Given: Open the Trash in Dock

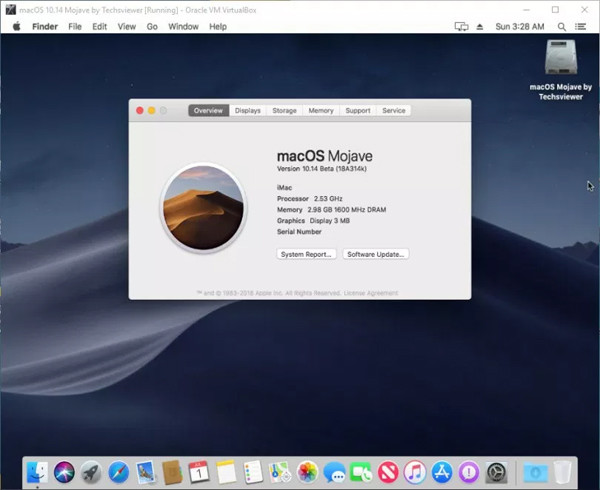Looking at the screenshot, I should click(x=562, y=472).
